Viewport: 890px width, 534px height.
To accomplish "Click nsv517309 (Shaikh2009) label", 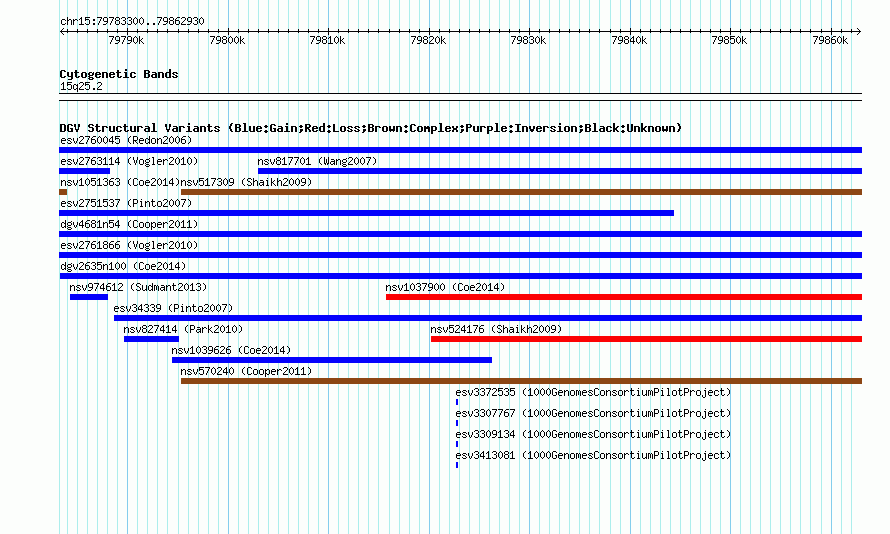I will (x=246, y=182).
